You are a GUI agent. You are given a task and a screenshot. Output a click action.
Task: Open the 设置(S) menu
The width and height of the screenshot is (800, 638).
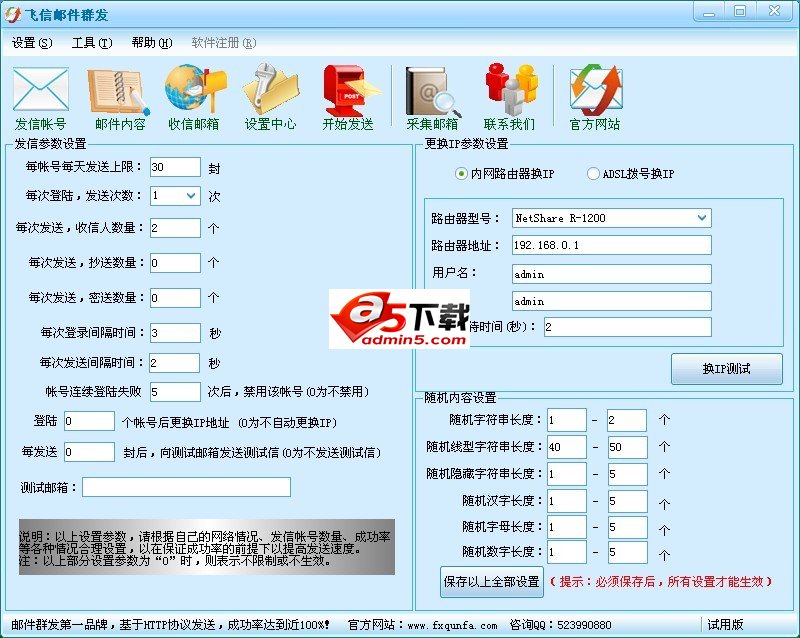[x=32, y=43]
